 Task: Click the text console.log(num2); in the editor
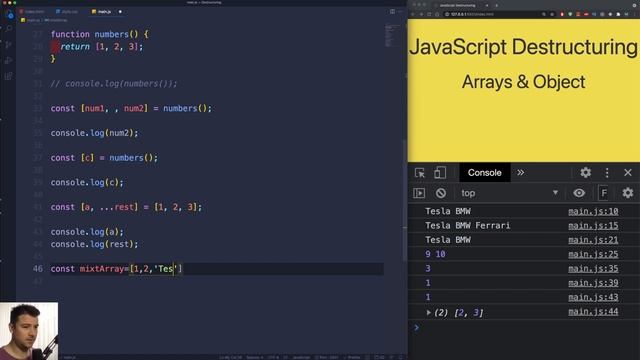click(x=94, y=133)
